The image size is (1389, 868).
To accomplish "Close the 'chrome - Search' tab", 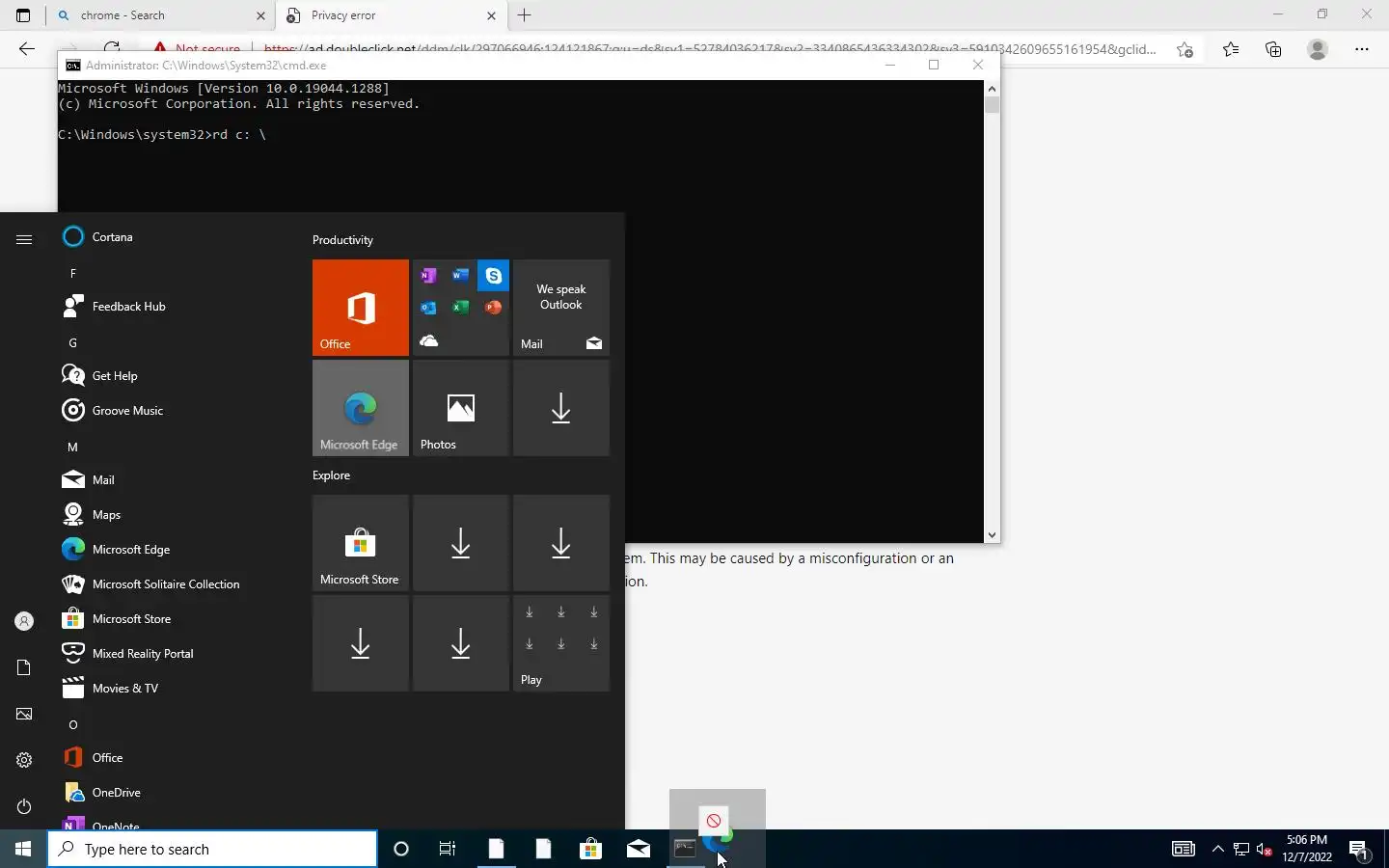I will click(x=260, y=15).
